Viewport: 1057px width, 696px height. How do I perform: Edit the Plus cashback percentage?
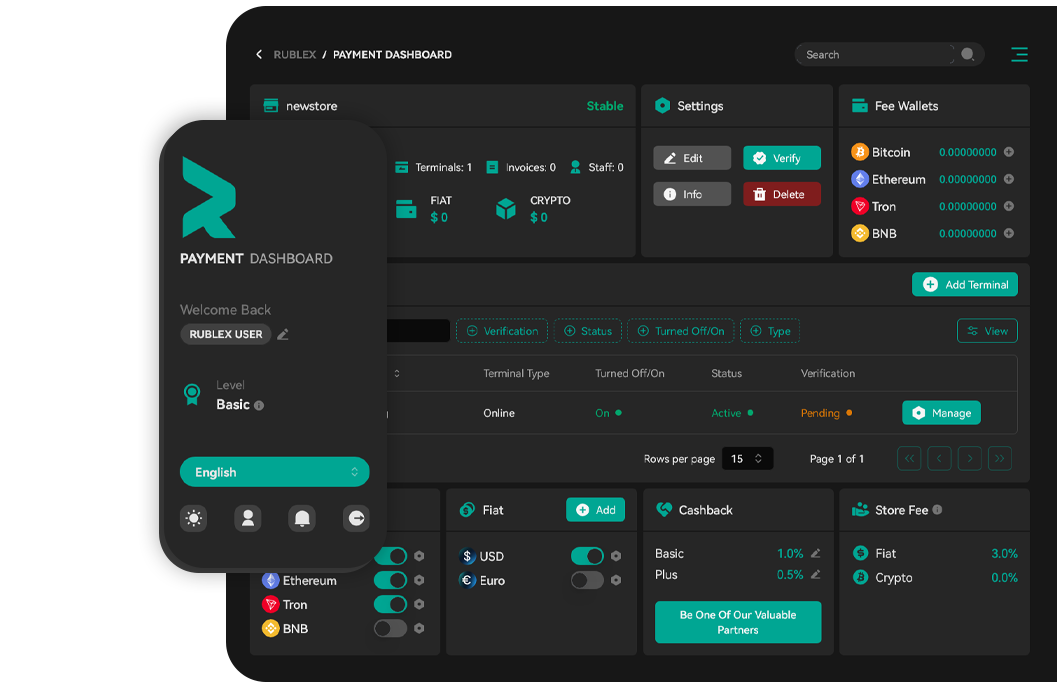pyautogui.click(x=816, y=575)
